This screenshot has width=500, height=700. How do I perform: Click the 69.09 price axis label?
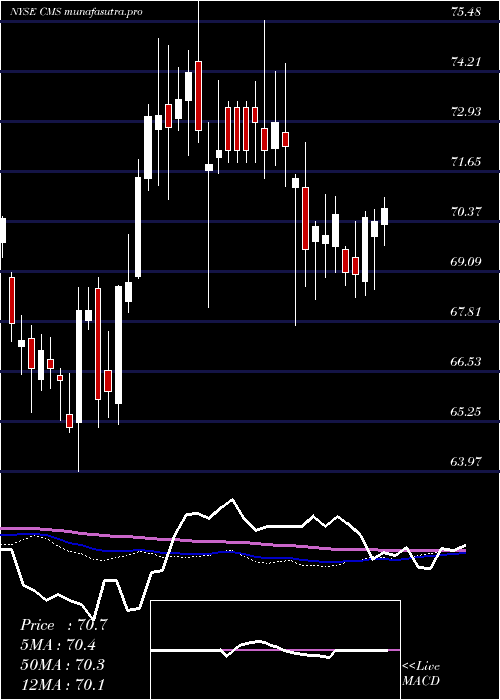click(x=466, y=262)
